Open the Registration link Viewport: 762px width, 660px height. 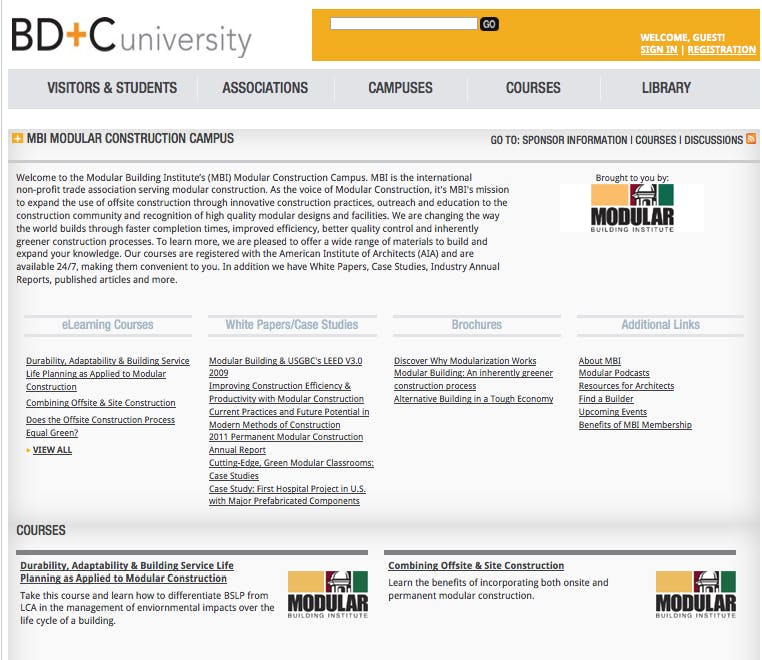pos(721,50)
